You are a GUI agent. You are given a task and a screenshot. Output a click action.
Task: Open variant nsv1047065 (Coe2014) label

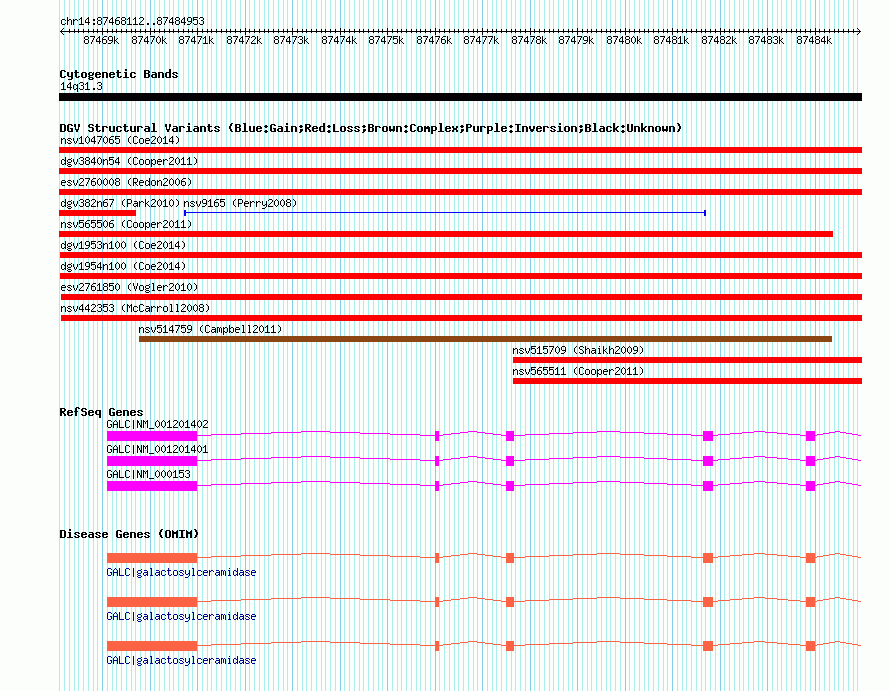pyautogui.click(x=120, y=140)
